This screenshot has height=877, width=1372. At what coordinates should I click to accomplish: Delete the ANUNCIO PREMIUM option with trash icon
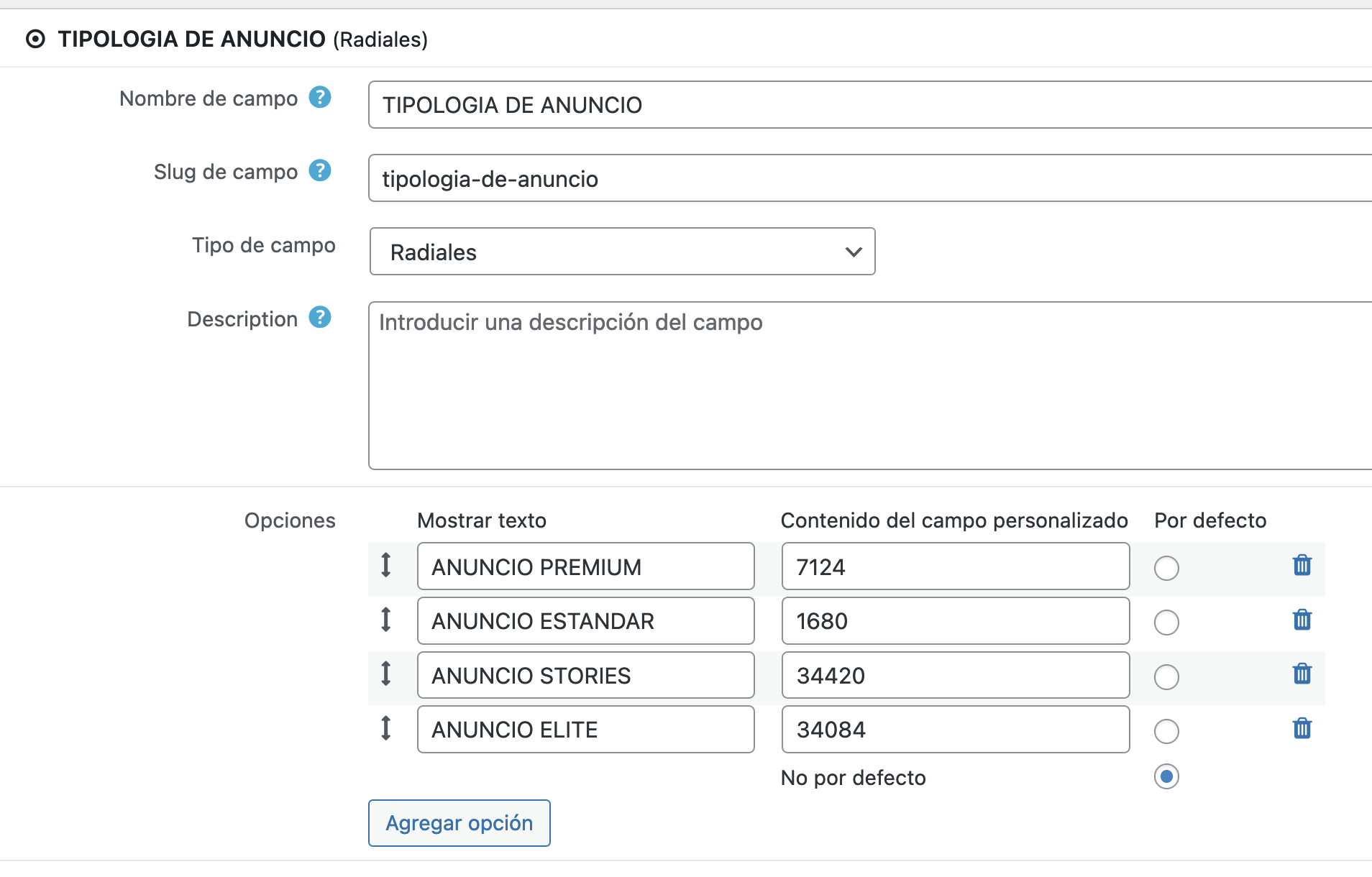pyautogui.click(x=1302, y=565)
